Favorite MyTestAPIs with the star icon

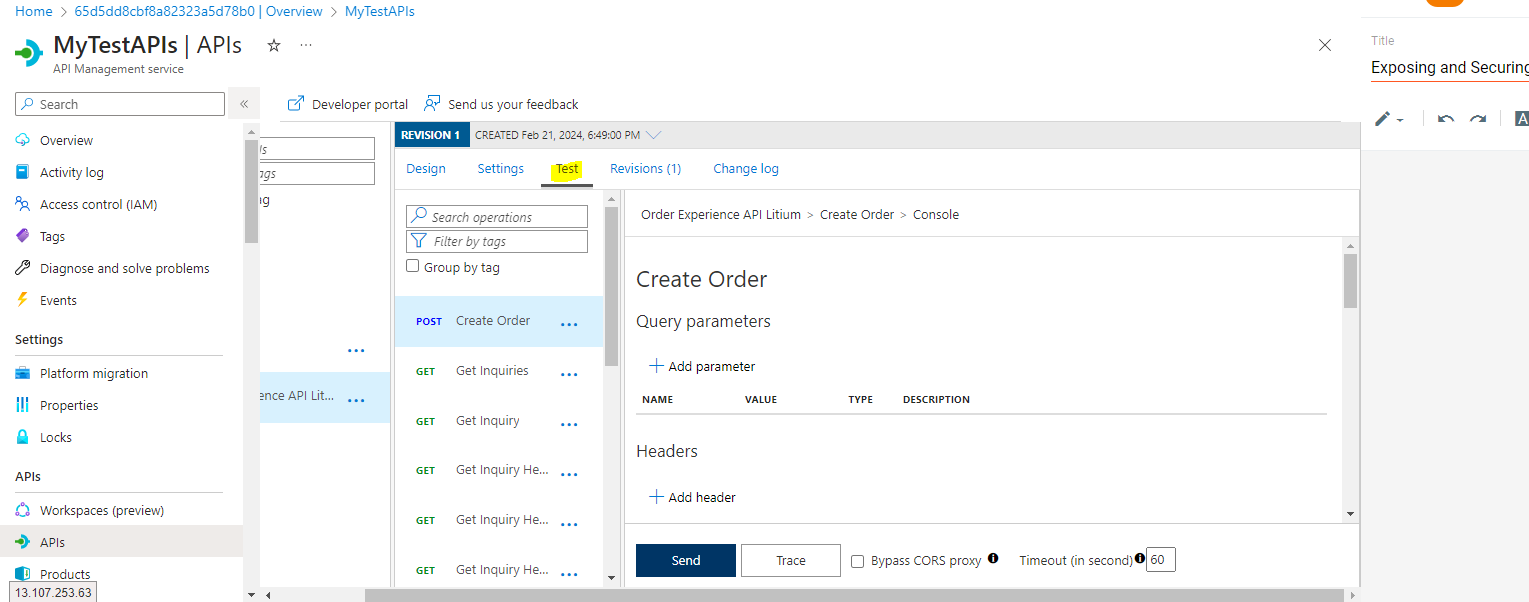(x=274, y=45)
